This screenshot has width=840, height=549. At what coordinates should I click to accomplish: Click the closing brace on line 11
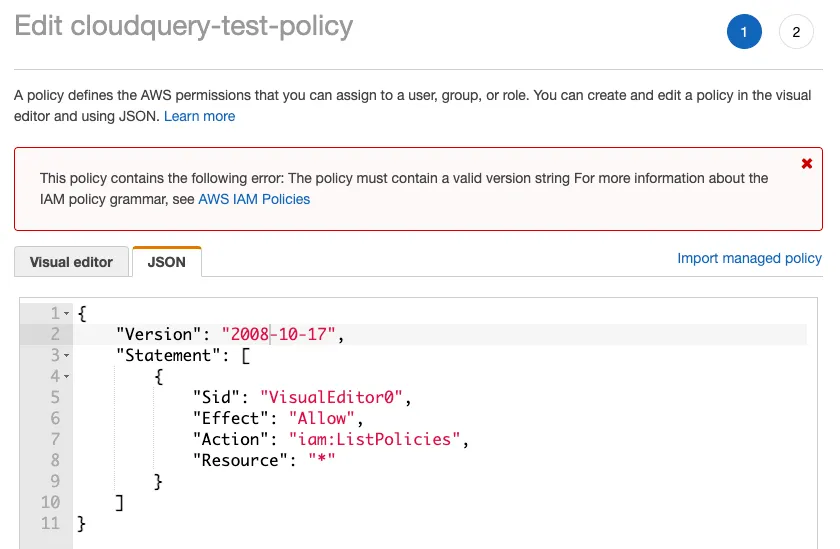point(81,523)
